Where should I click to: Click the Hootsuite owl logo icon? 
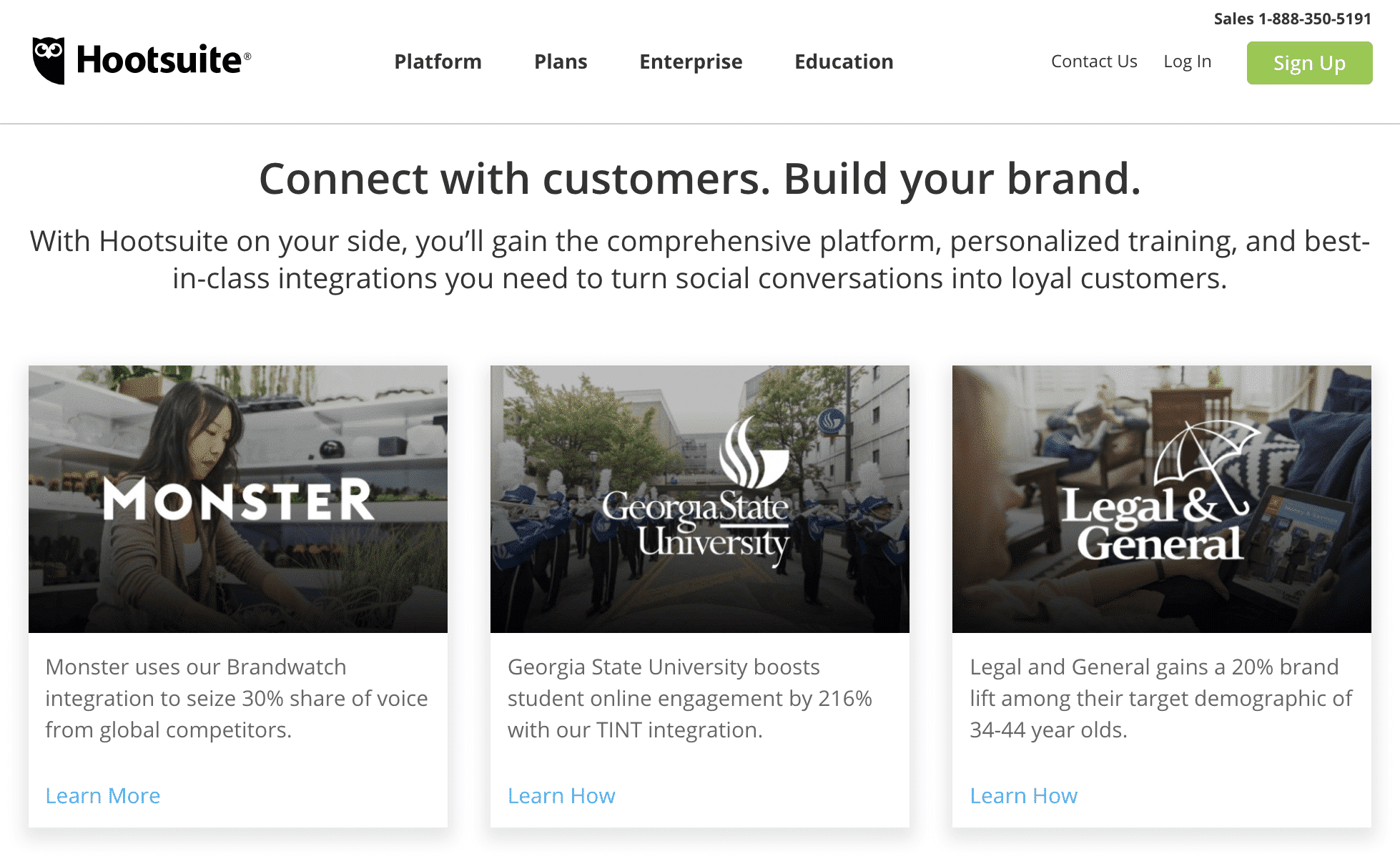pos(49,61)
